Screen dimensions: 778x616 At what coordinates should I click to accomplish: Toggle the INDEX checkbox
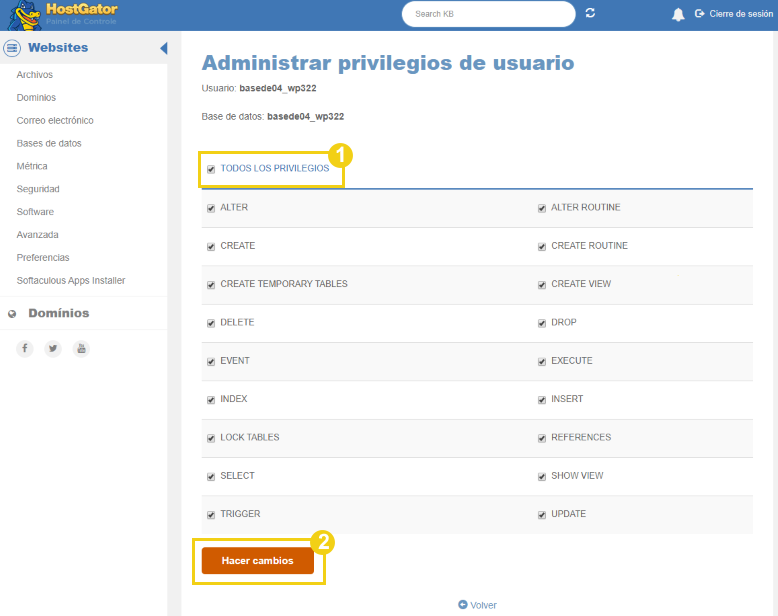coord(211,400)
